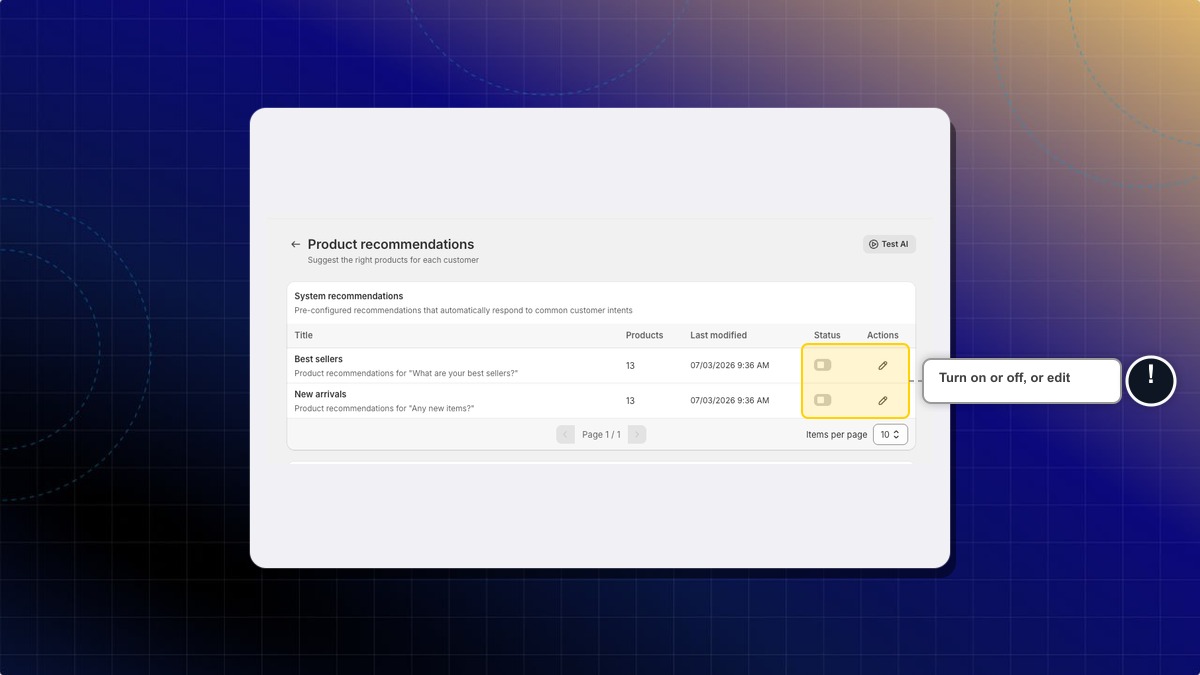The width and height of the screenshot is (1200, 675).
Task: Click the 'Pre-configured recommendations' description text
Action: coord(463,310)
